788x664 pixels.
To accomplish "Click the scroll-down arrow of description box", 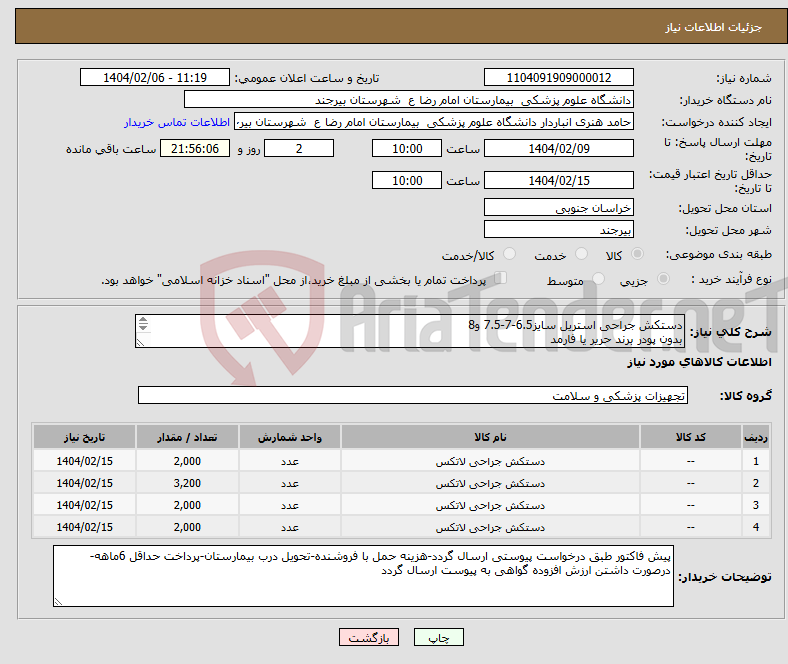I will (x=143, y=327).
